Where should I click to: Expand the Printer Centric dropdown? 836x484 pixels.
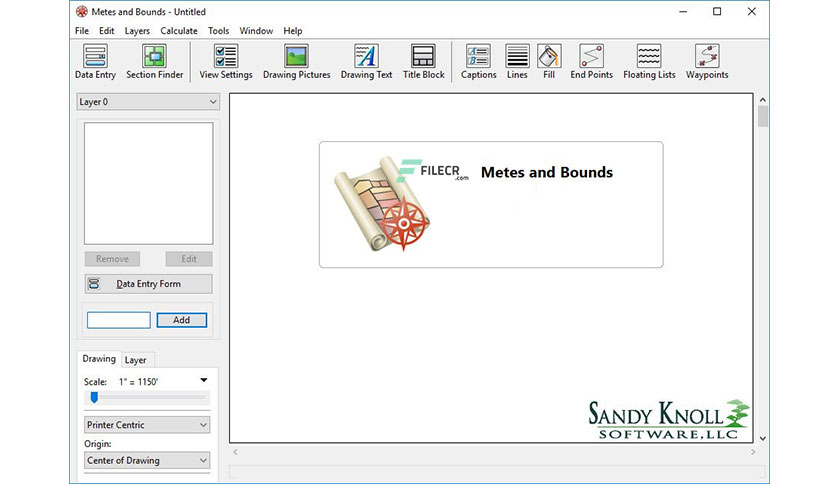(x=147, y=425)
